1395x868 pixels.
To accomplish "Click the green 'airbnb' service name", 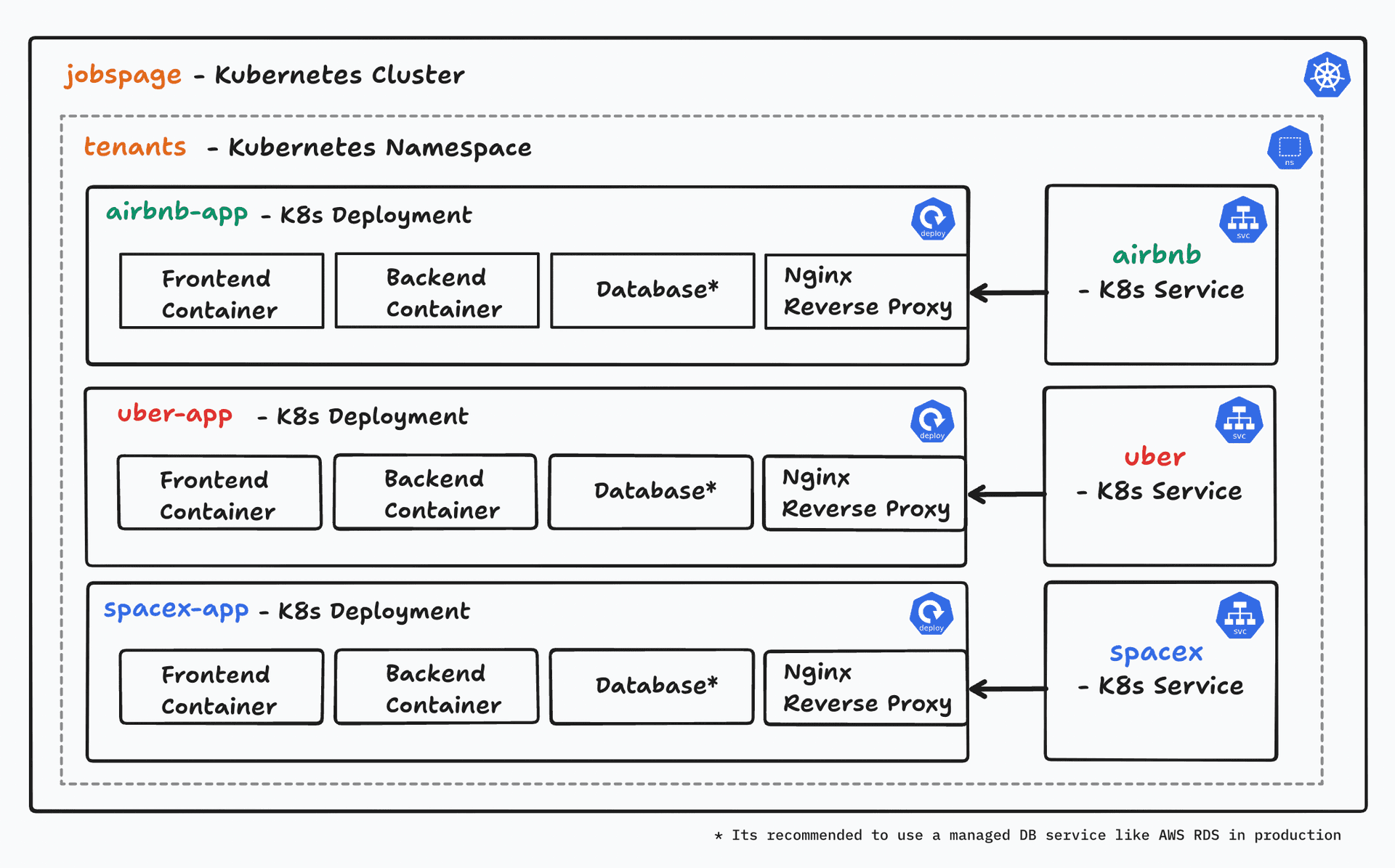I will tap(1157, 255).
